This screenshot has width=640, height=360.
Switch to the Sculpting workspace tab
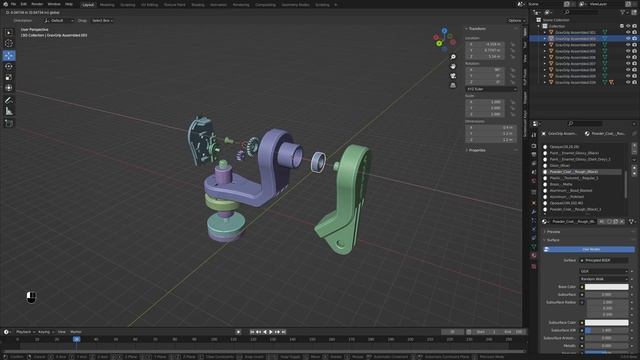127,5
